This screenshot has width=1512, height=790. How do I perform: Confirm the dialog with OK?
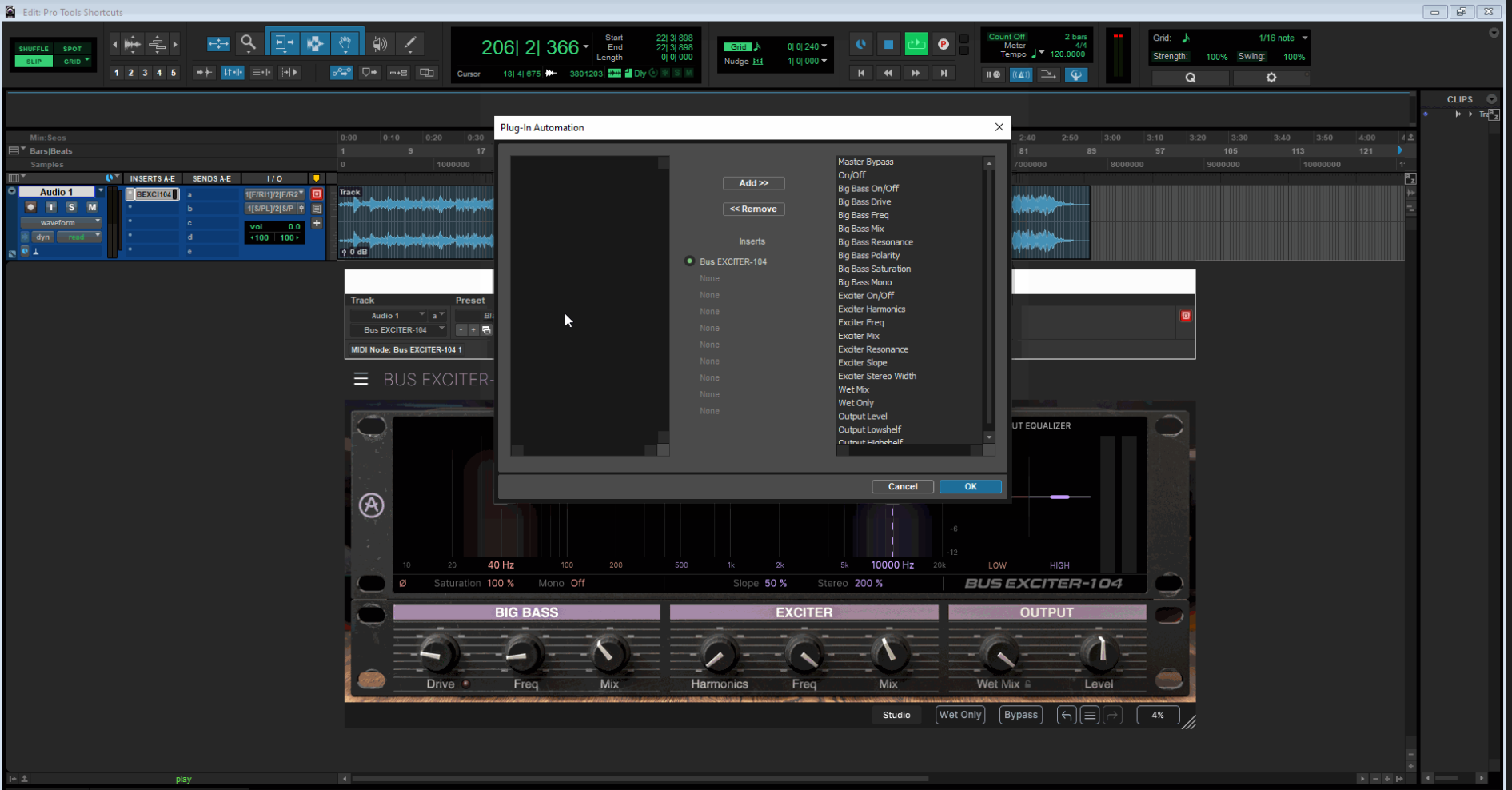click(970, 486)
